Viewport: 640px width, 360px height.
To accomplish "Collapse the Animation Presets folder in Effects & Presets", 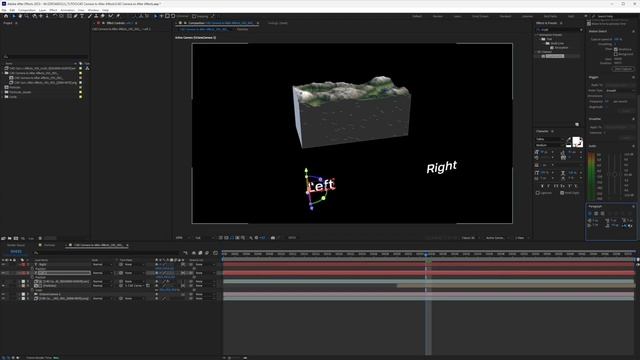I will [x=535, y=35].
